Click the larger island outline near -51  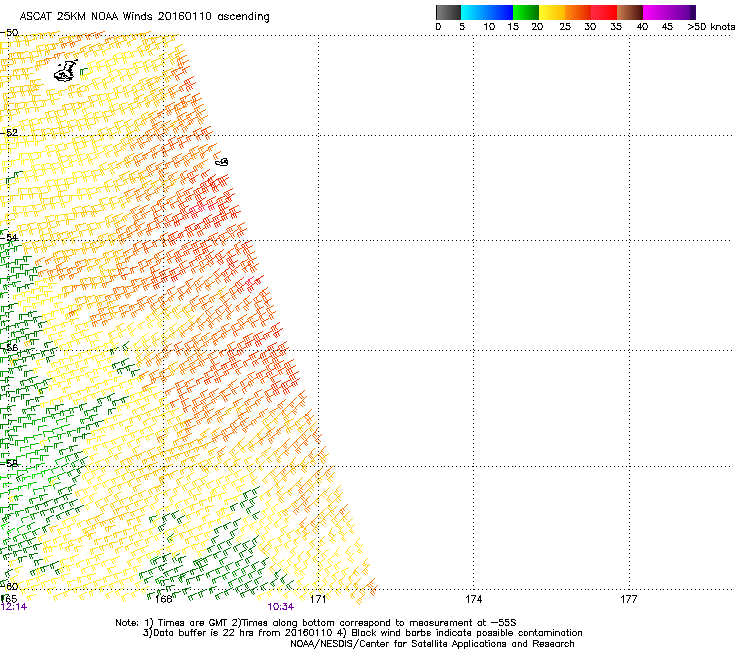tap(66, 71)
